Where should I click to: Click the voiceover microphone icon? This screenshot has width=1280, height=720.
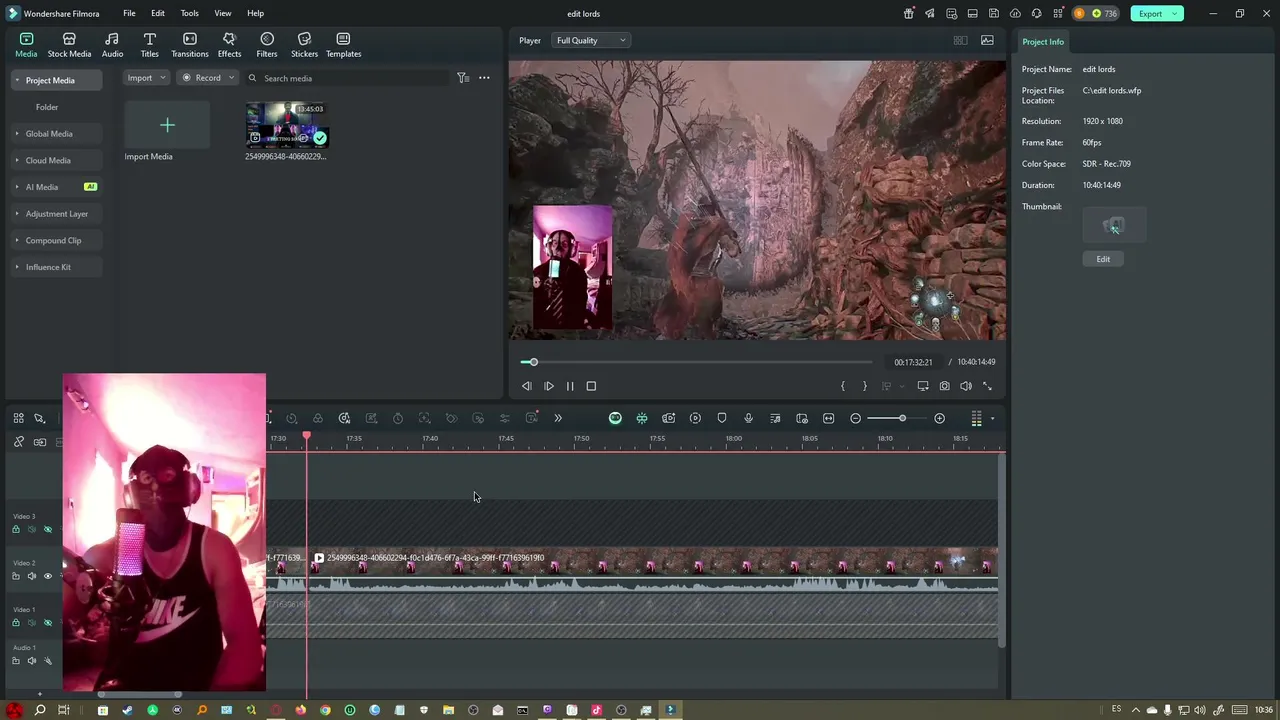(x=748, y=418)
